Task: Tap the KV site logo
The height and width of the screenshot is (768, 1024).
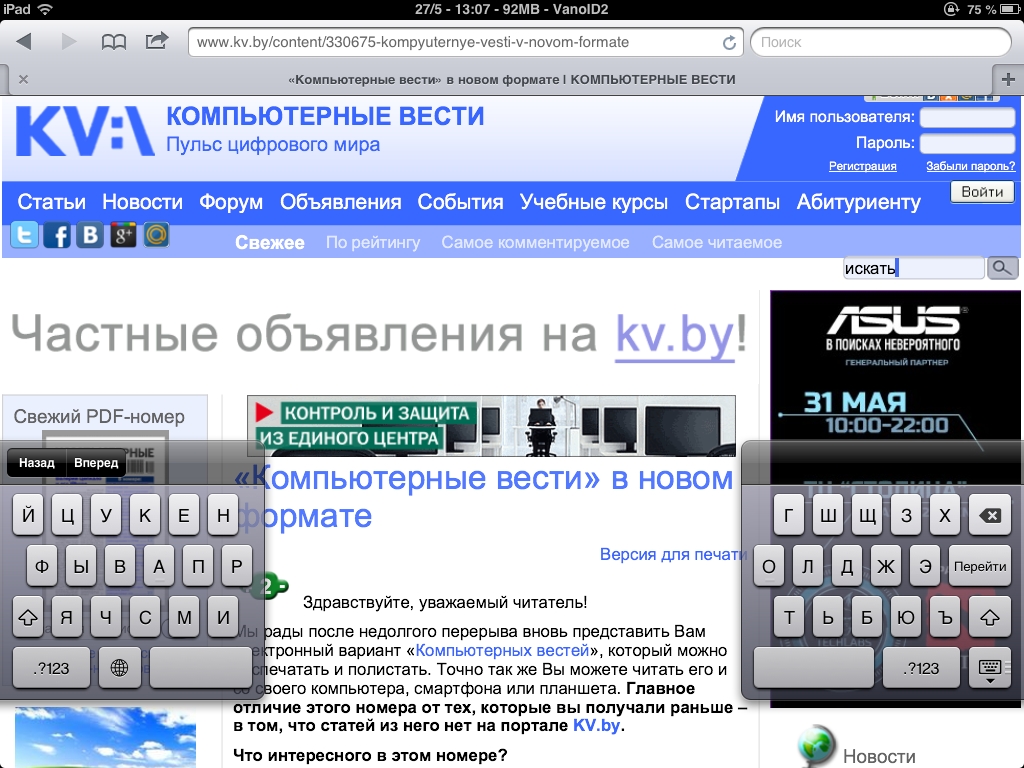Action: [x=85, y=131]
